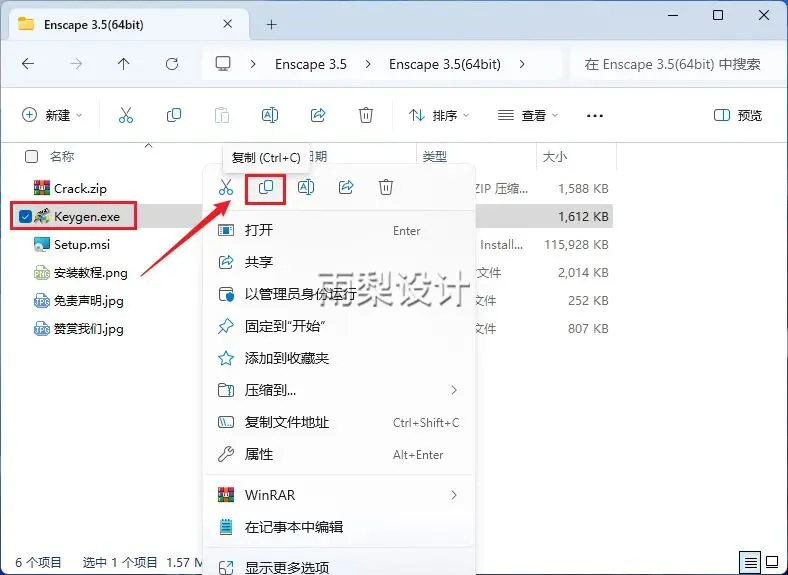Close the Enscape 3.5(64bit) tab
Screen dimensions: 788x575
[228, 24]
